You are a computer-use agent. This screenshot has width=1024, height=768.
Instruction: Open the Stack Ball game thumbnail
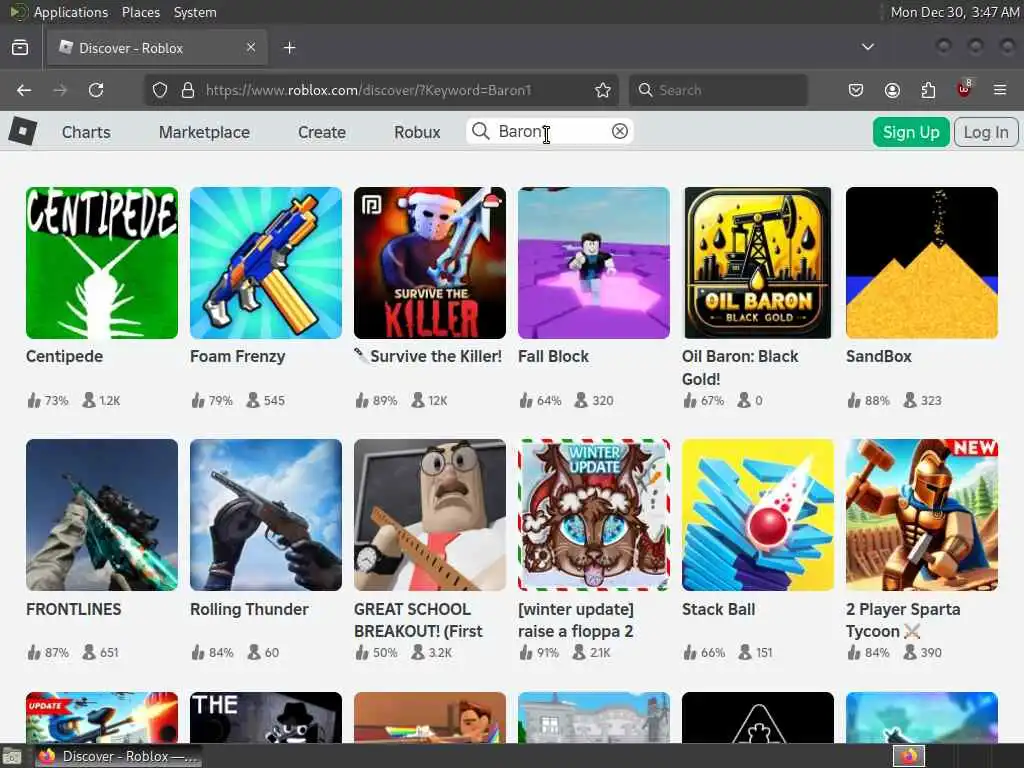(758, 515)
